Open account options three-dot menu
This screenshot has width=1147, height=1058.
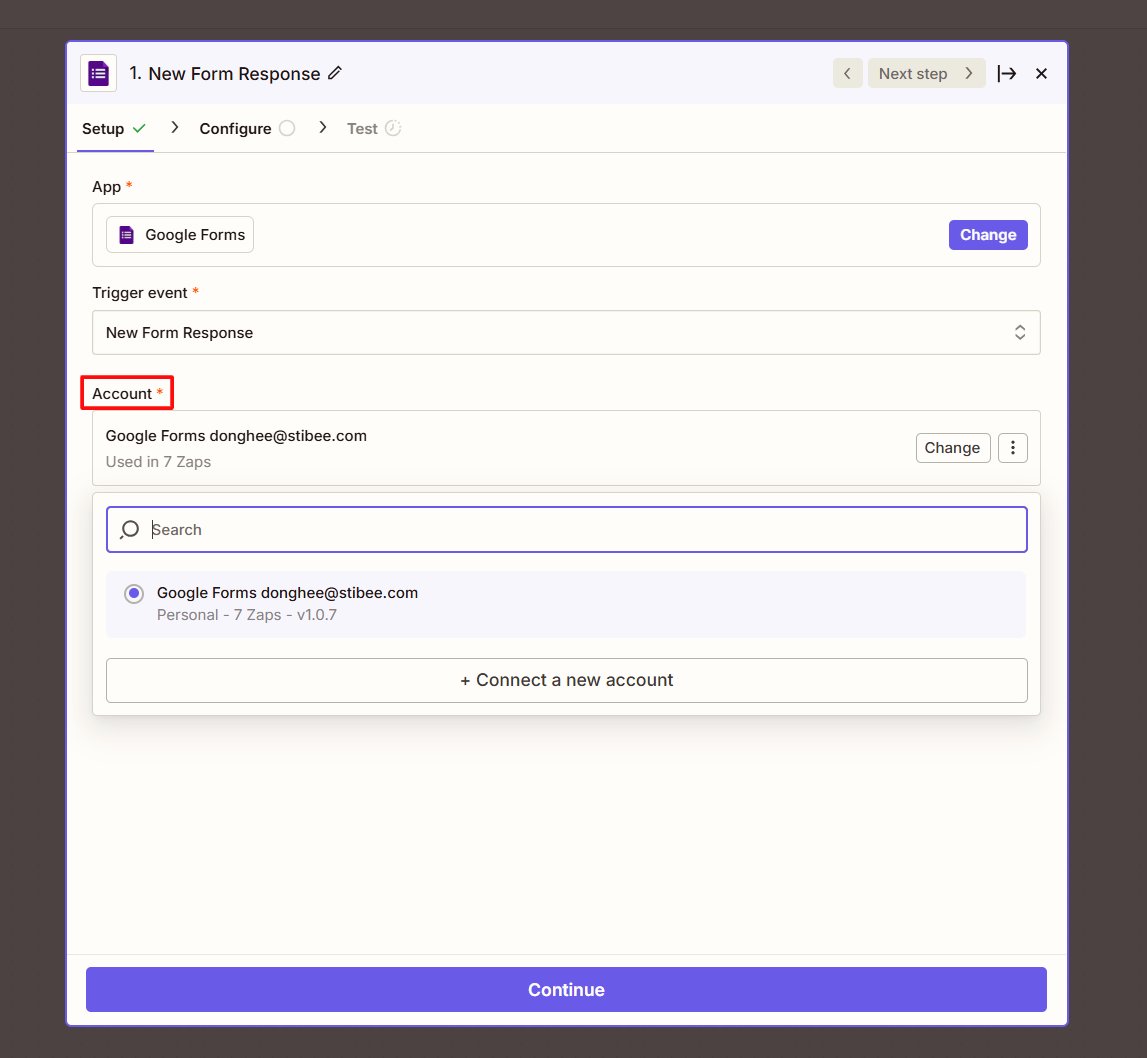point(1012,448)
